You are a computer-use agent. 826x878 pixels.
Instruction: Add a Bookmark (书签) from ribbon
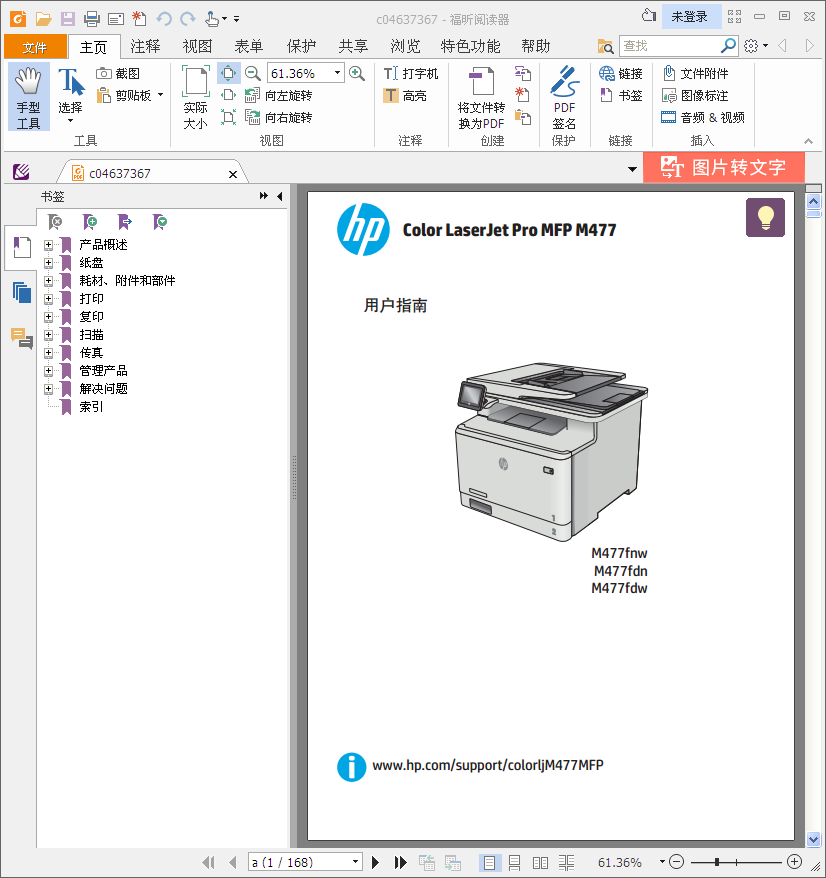[x=620, y=95]
